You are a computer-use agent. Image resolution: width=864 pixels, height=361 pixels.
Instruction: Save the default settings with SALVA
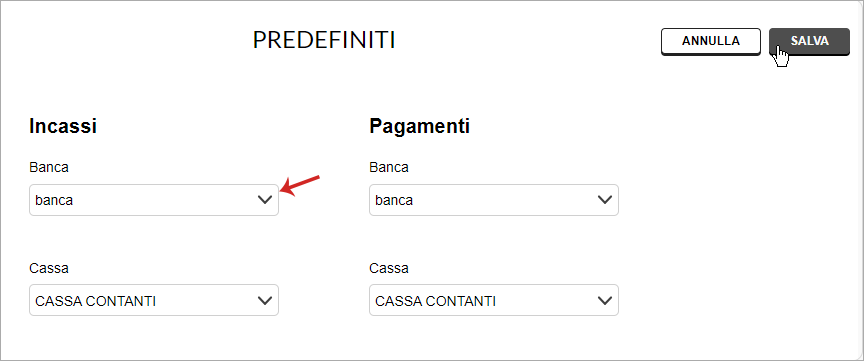809,41
